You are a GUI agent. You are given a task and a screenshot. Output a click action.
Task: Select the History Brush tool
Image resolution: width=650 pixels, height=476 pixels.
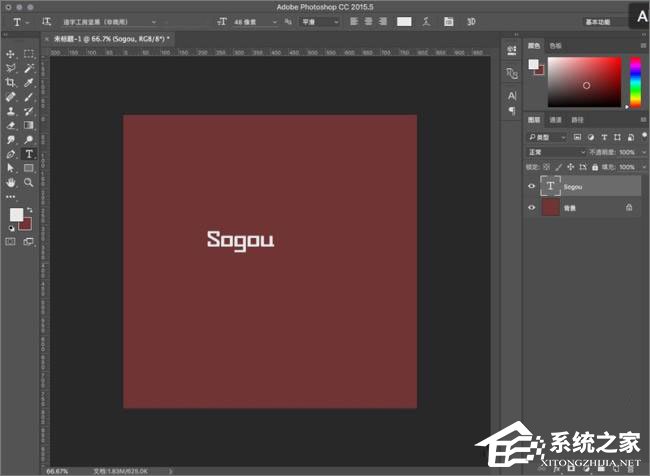pyautogui.click(x=29, y=111)
